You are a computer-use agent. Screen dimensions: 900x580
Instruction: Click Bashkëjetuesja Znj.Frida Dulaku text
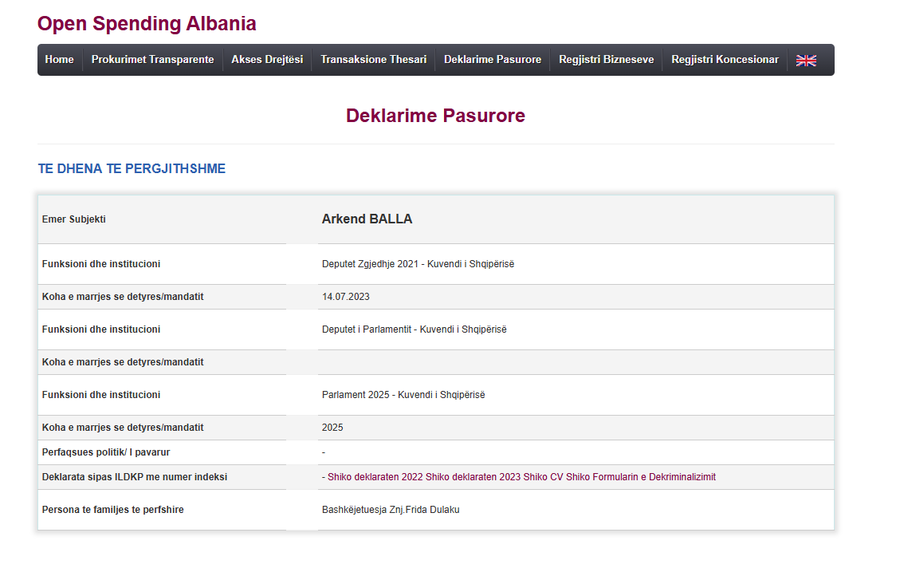pyautogui.click(x=390, y=509)
